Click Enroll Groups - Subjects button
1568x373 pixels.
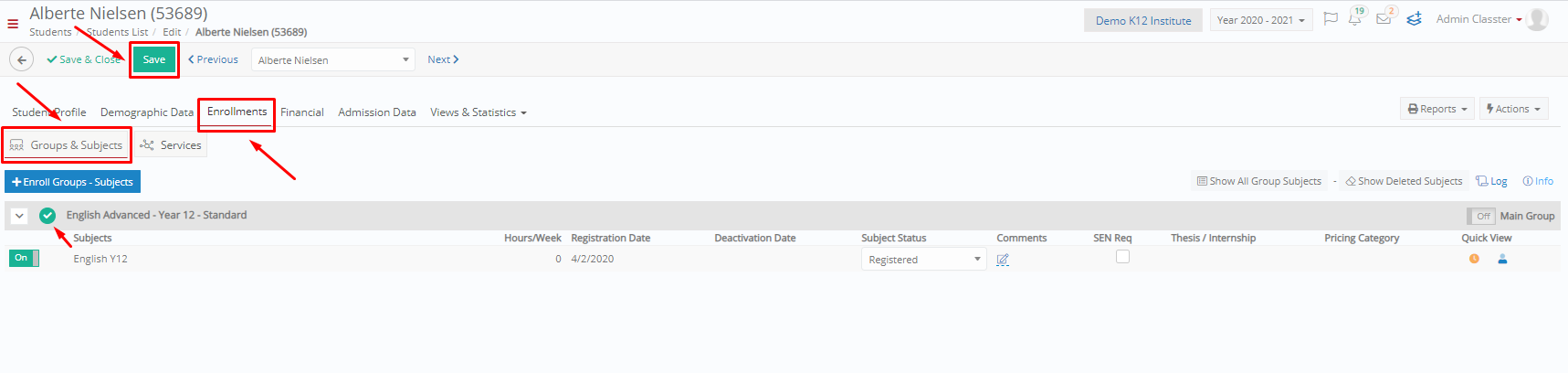73,182
